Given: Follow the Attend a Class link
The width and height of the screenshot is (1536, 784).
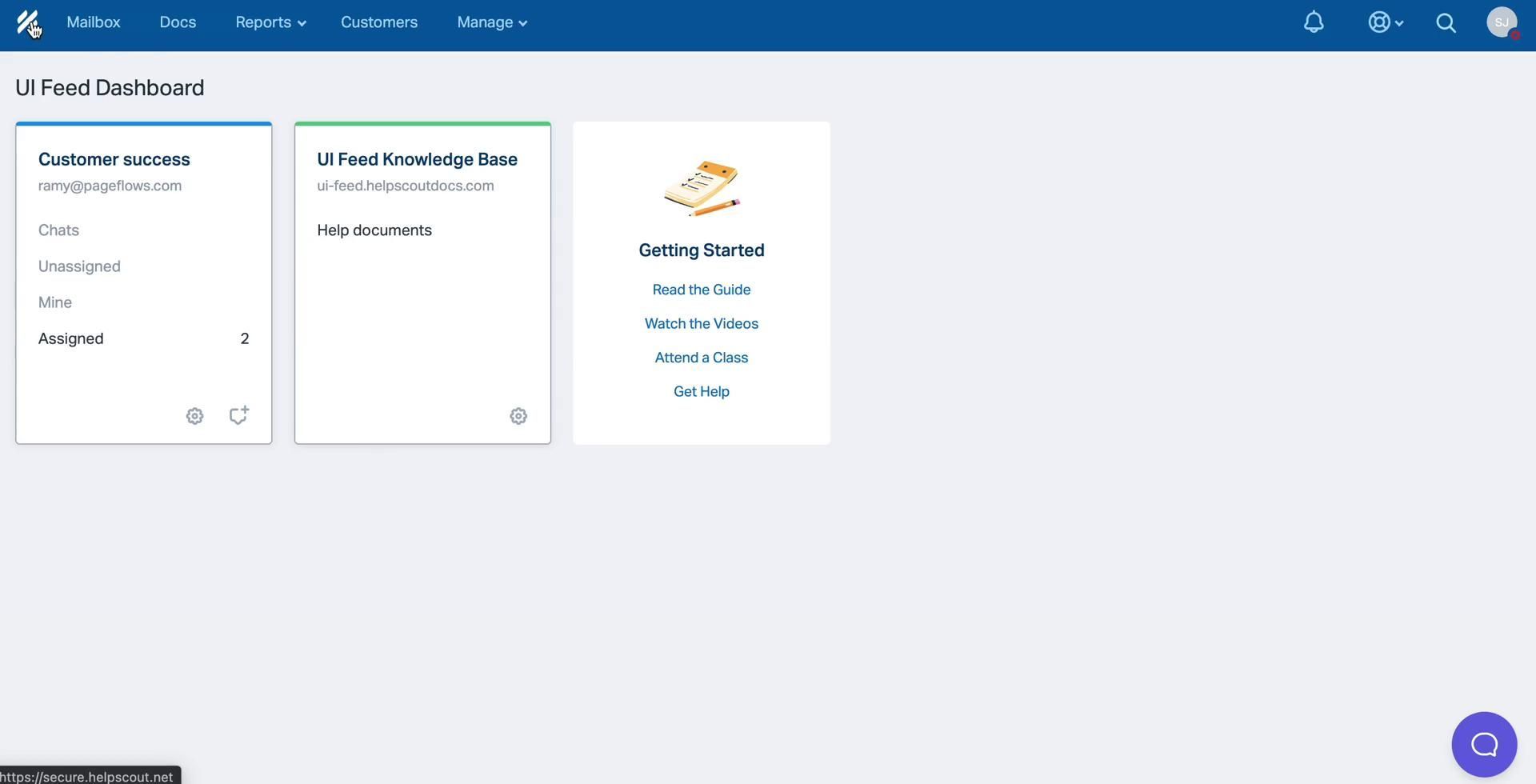Looking at the screenshot, I should point(701,358).
